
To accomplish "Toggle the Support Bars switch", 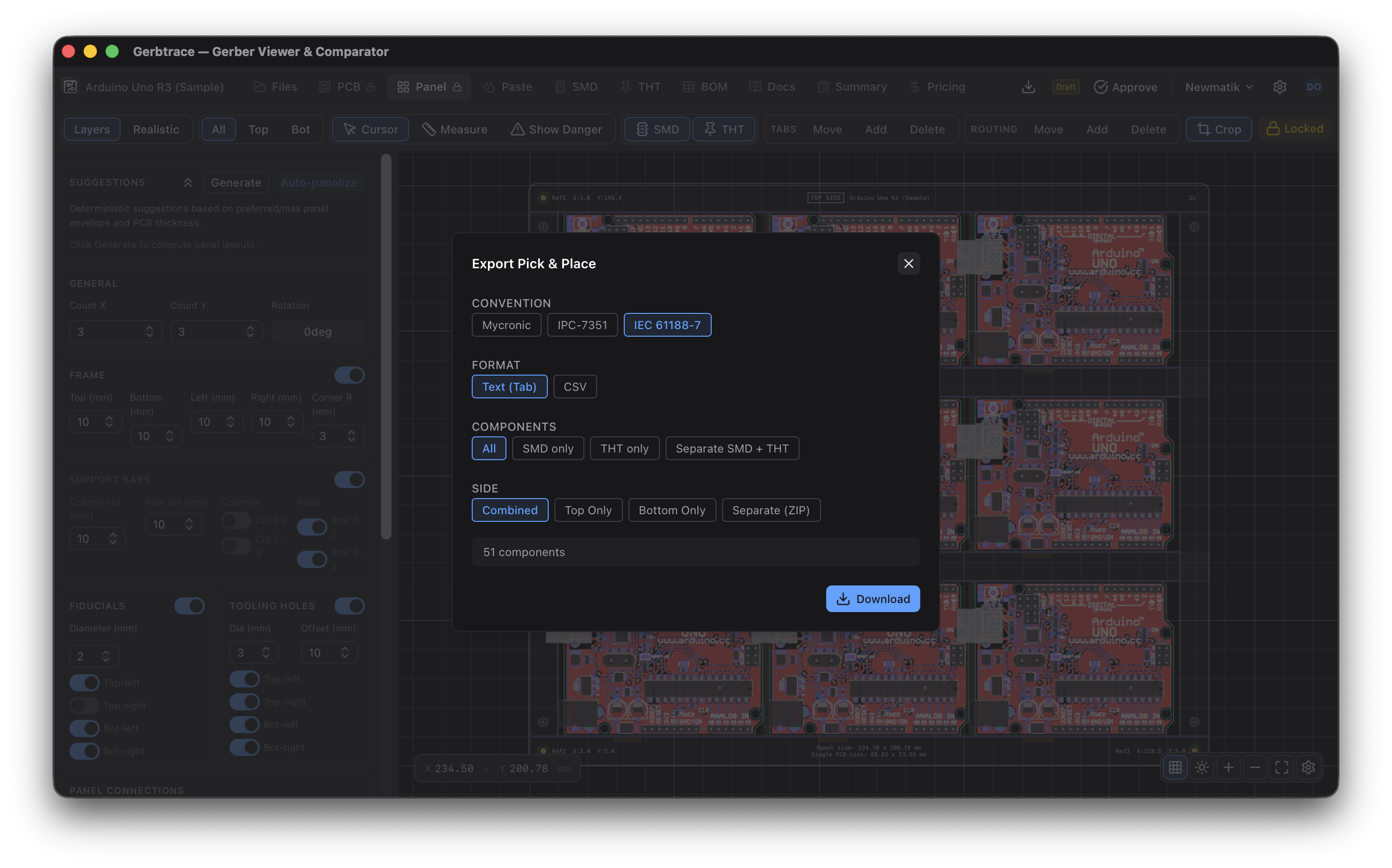I will click(349, 480).
